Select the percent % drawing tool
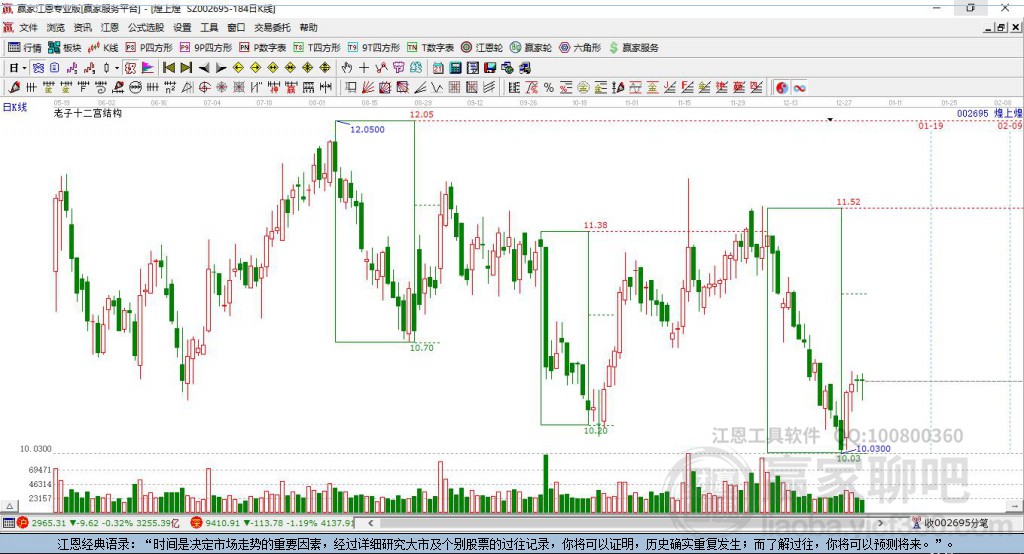The width and height of the screenshot is (1024, 554). 549,88
